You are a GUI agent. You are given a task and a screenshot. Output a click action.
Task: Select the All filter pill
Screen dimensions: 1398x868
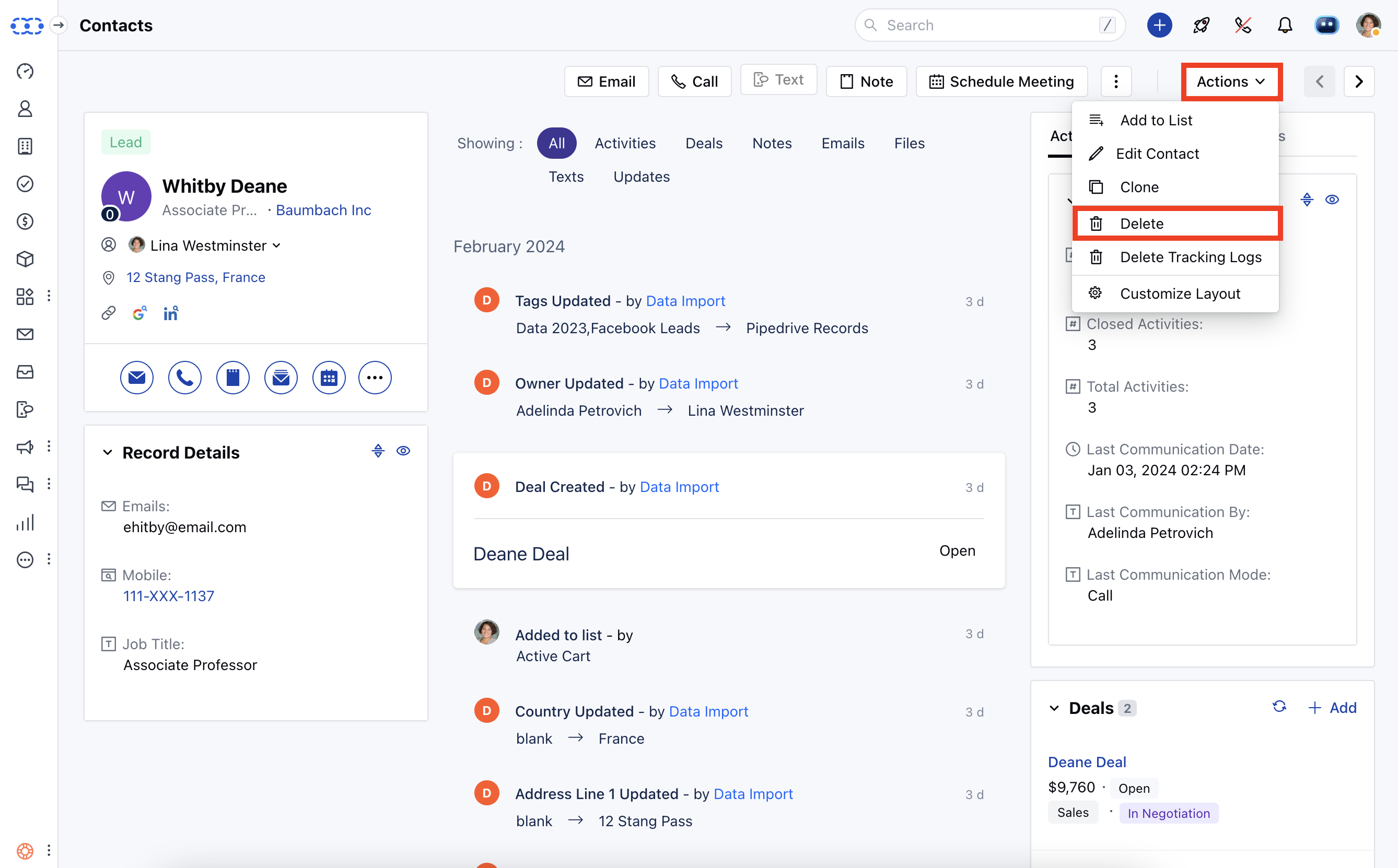[556, 143]
